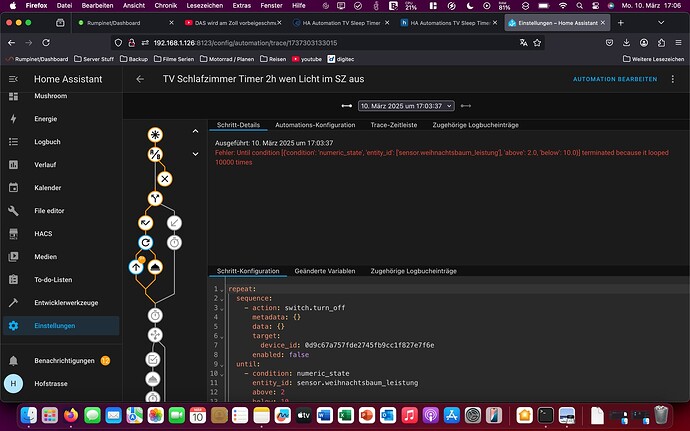Open the digitec bookmark
This screenshot has height=431, width=690.
tap(341, 59)
